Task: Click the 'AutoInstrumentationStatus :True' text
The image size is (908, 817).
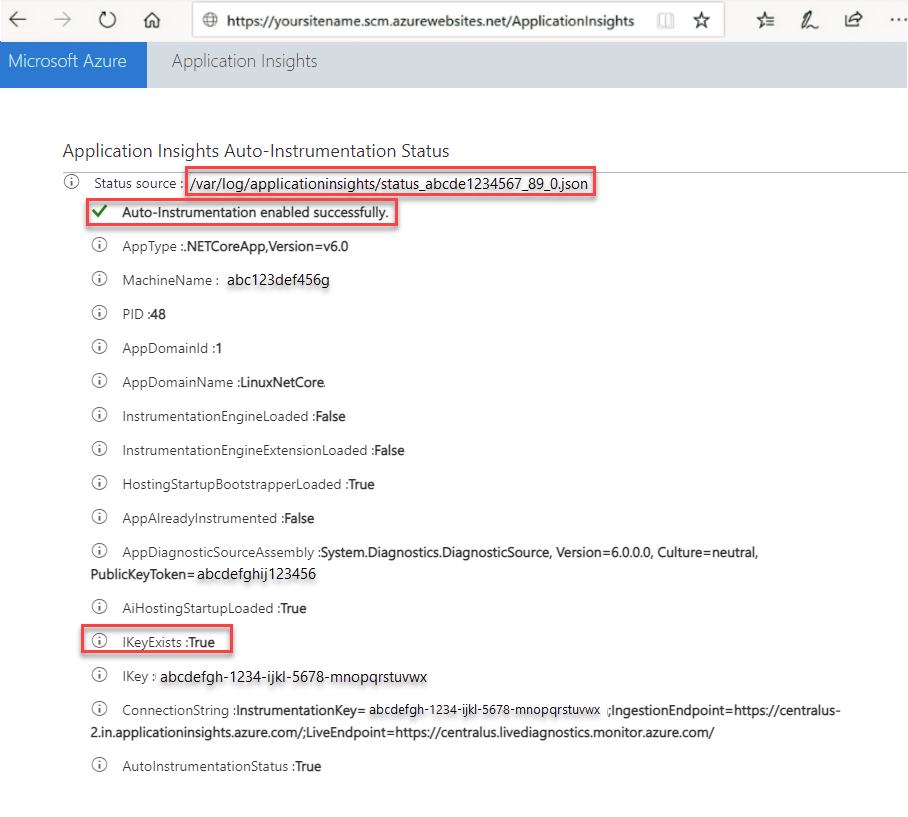Action: tap(222, 767)
